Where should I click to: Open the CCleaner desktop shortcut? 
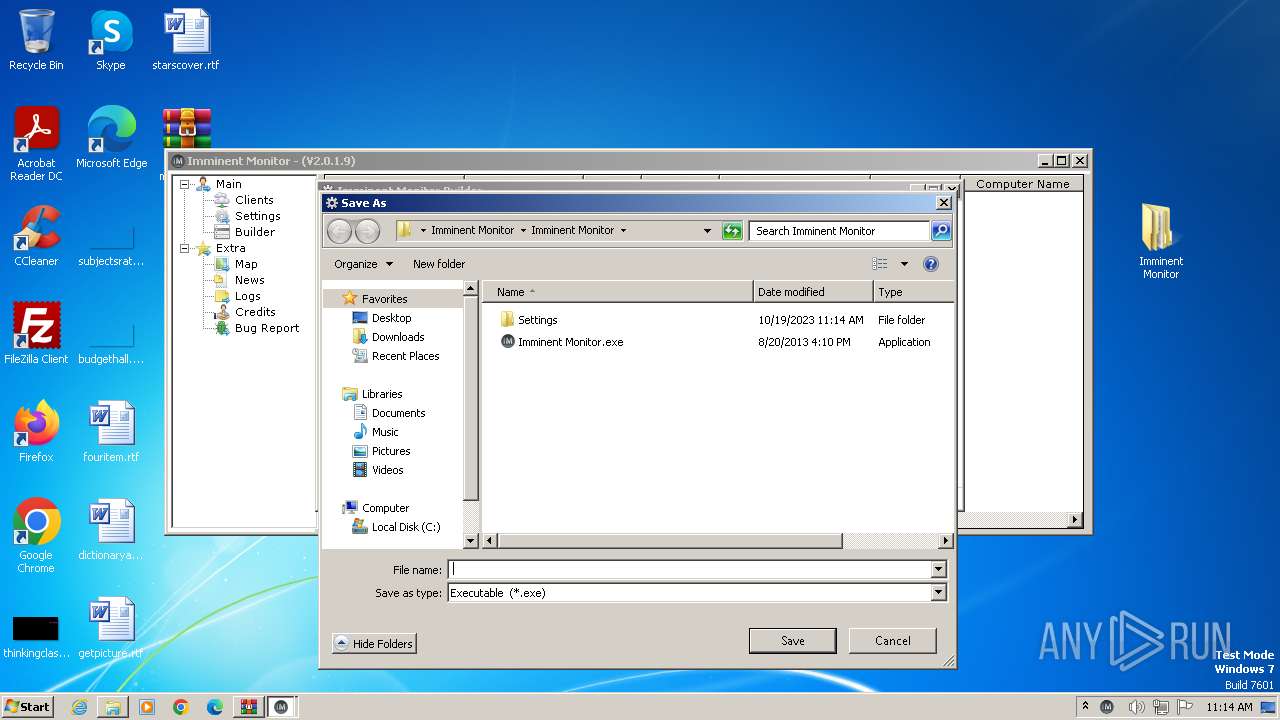[36, 236]
